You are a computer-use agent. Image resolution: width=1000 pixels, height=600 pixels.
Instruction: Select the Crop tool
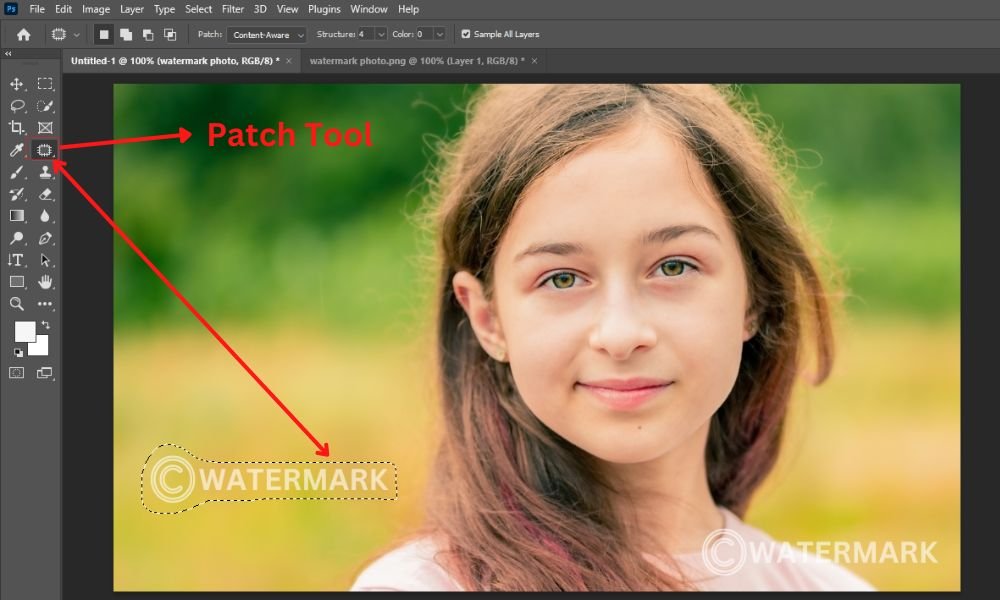coord(17,128)
